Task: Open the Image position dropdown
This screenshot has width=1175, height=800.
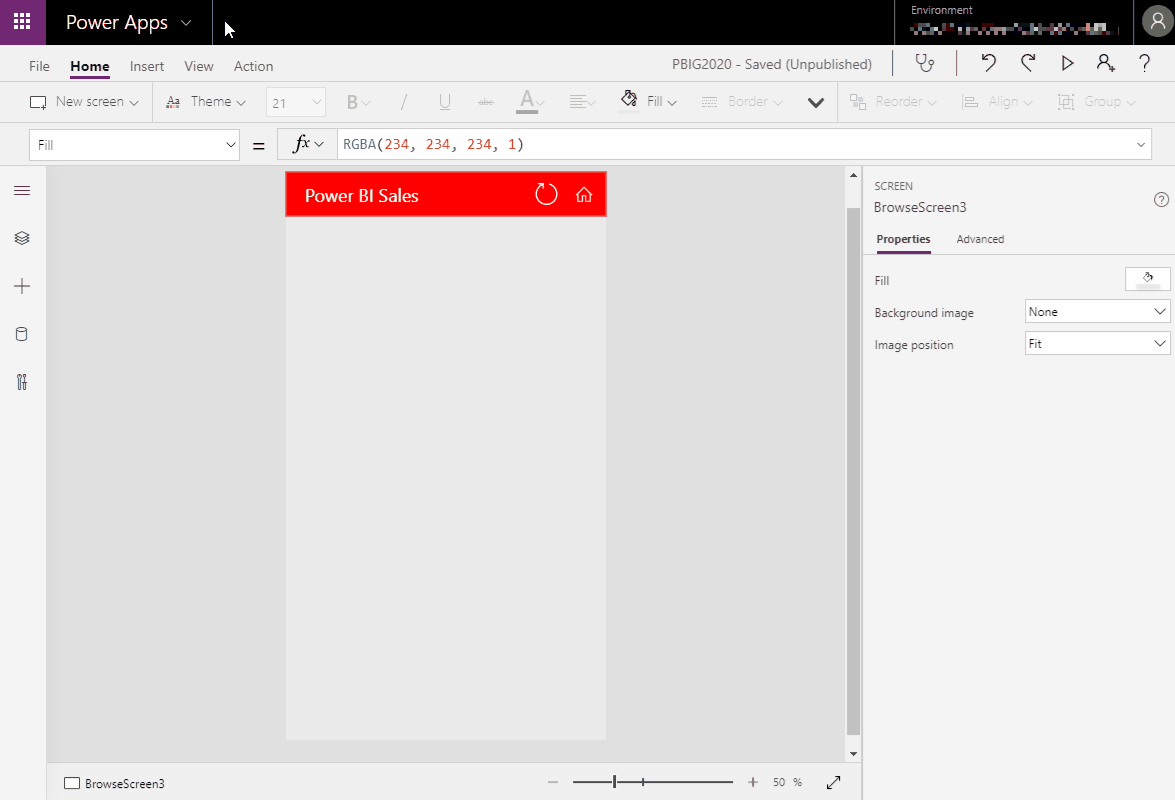Action: 1097,344
